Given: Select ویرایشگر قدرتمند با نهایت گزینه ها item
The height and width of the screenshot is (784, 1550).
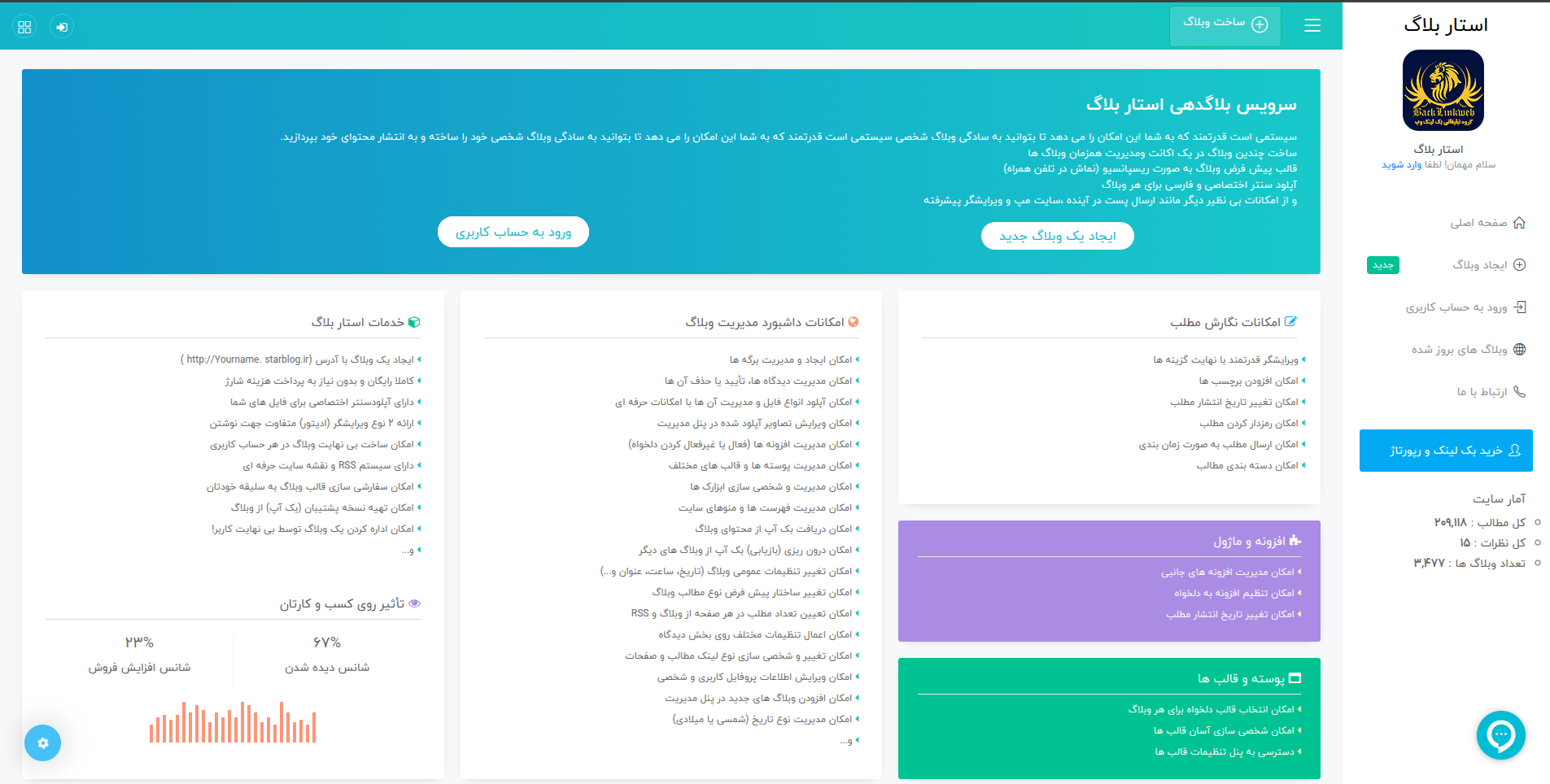Looking at the screenshot, I should [x=1225, y=359].
